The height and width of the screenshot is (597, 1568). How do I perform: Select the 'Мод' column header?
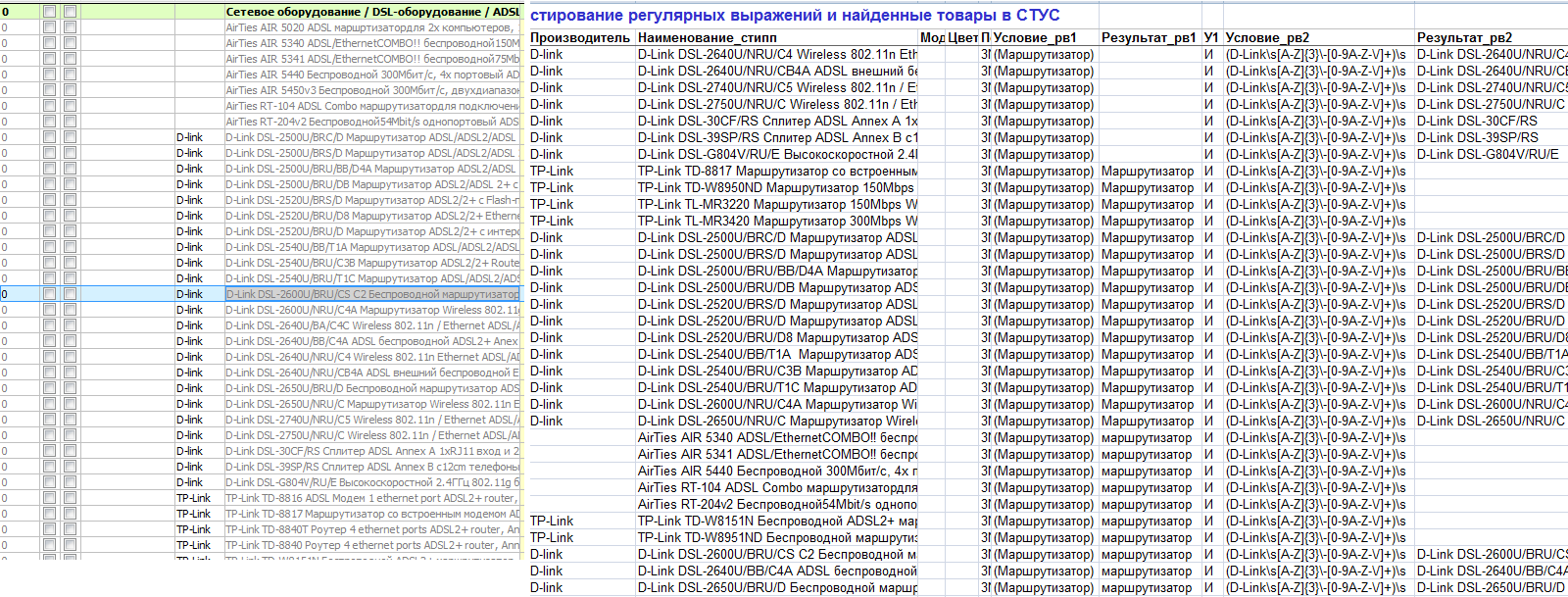tap(933, 37)
